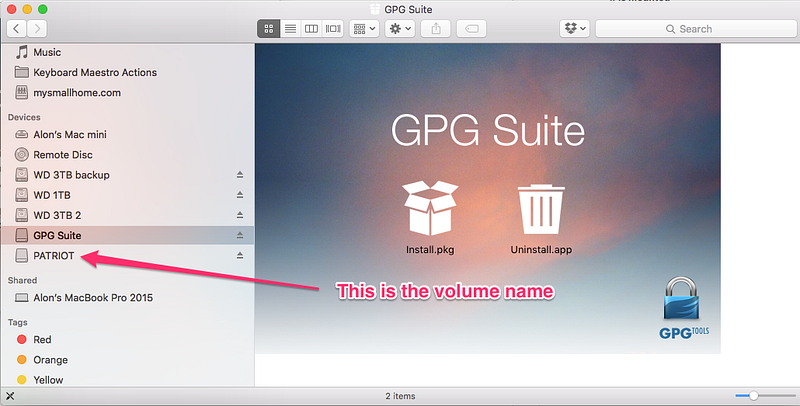
Task: Click the Alon's Mac mini computer icon
Action: pos(21,135)
